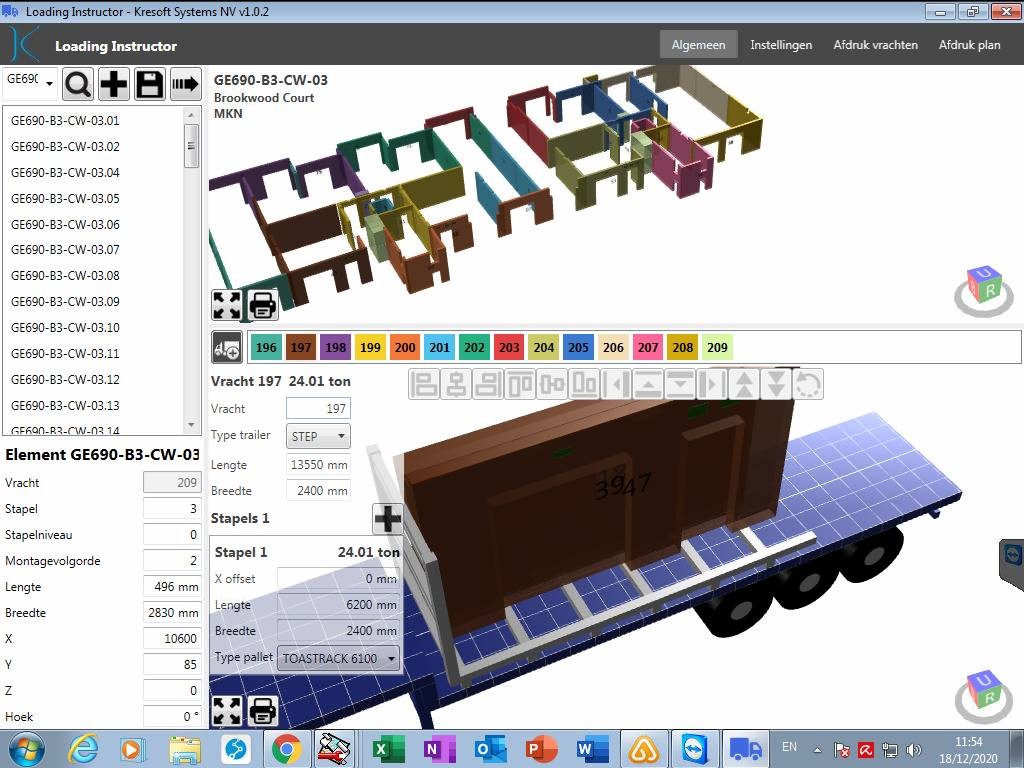Add a new stack with plus button

(387, 518)
